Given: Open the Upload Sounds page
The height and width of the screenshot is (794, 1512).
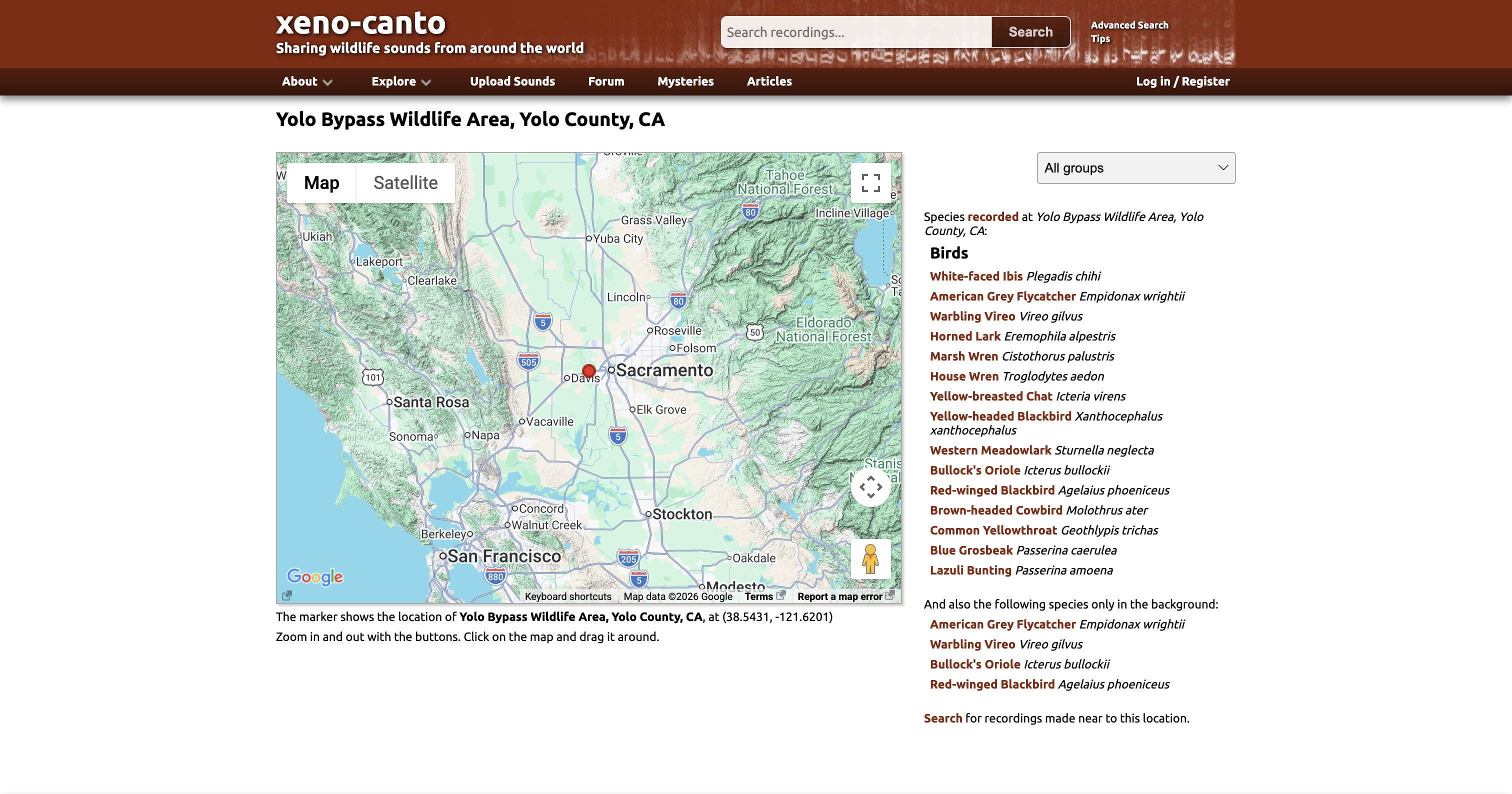Looking at the screenshot, I should (512, 81).
